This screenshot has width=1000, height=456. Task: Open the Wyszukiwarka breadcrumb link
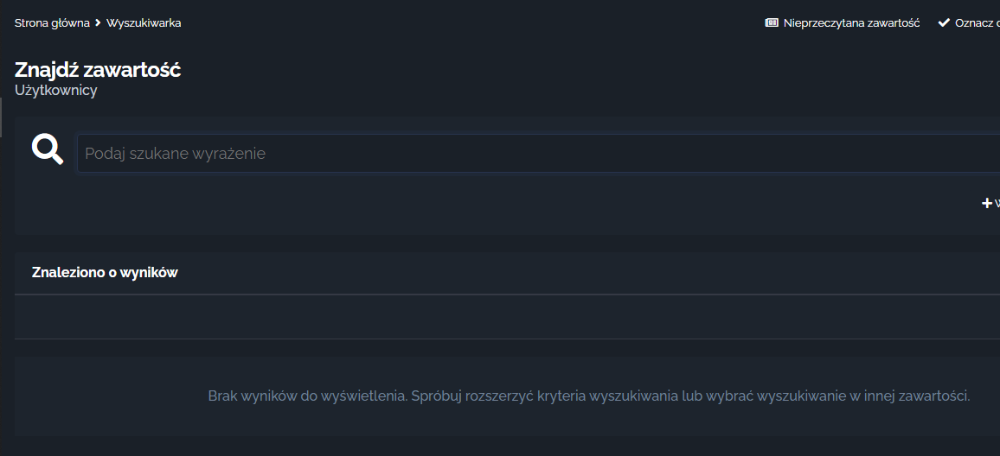tap(143, 23)
